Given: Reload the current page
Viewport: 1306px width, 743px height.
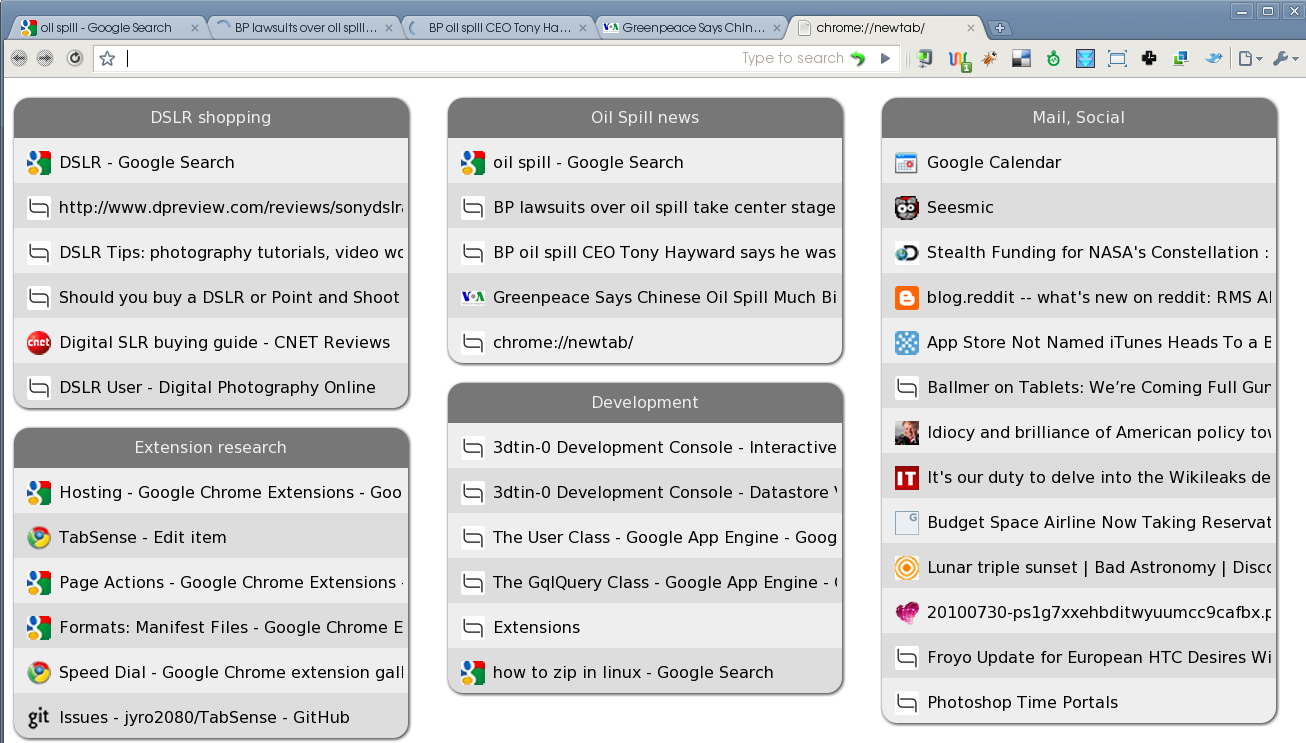Looking at the screenshot, I should pos(75,59).
